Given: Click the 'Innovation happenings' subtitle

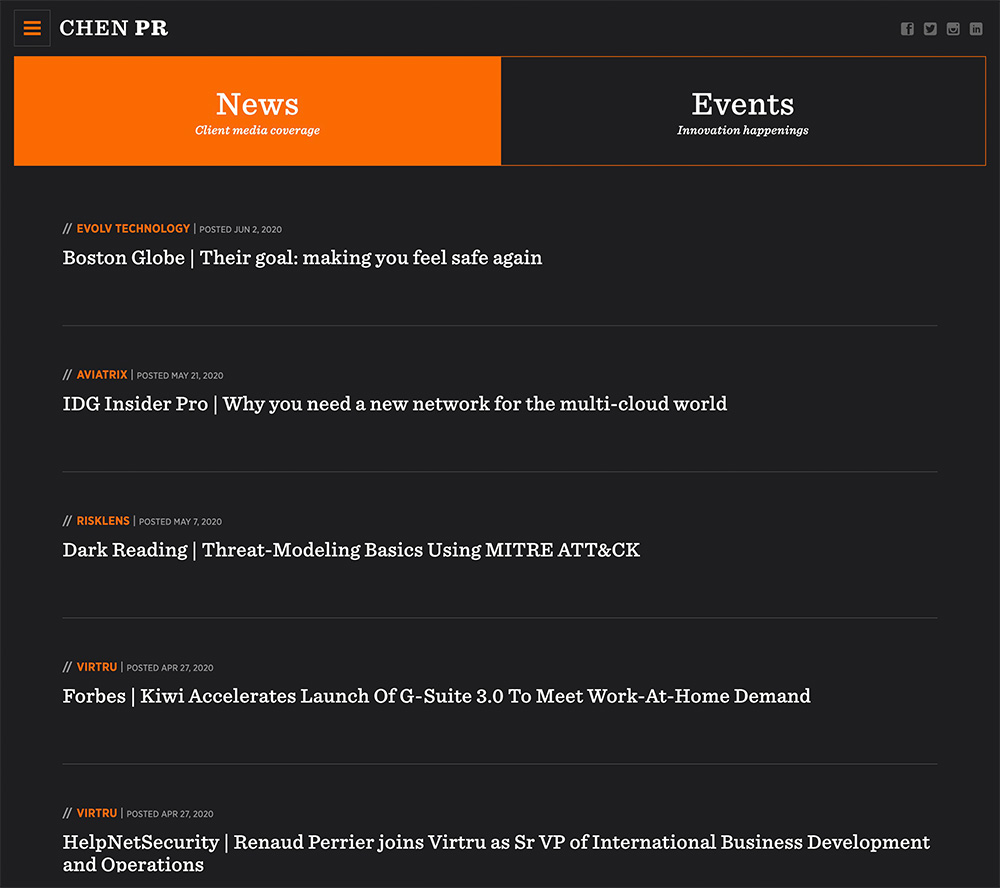Looking at the screenshot, I should point(742,131).
